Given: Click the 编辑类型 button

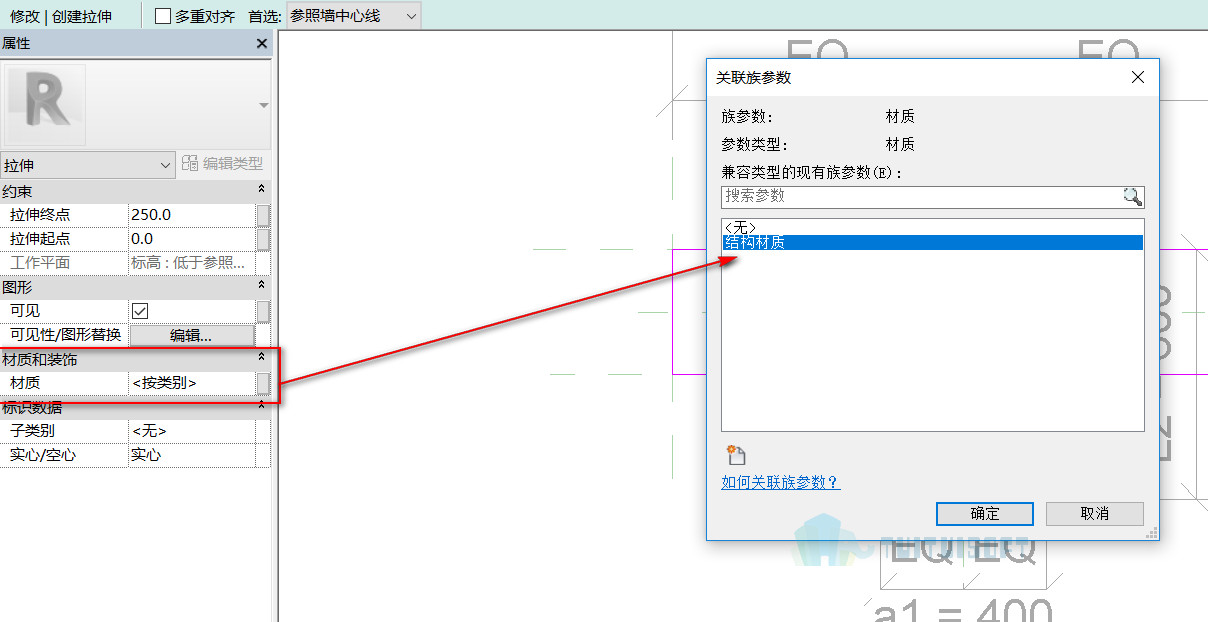Looking at the screenshot, I should click(223, 164).
